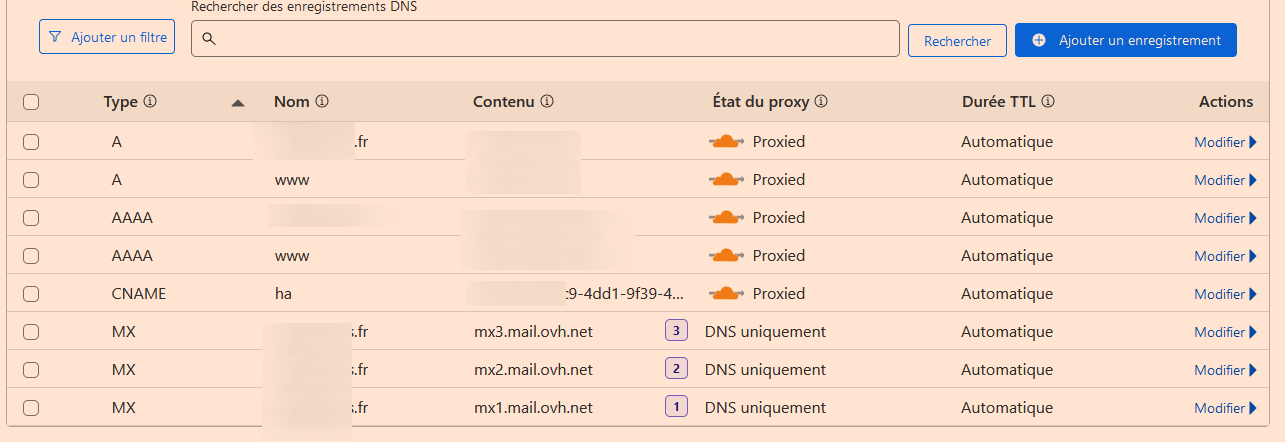Click the priority 3 badge on mx3.mail.ovh.net row
Viewport: 1285px width, 442px height.
pyautogui.click(x=677, y=331)
